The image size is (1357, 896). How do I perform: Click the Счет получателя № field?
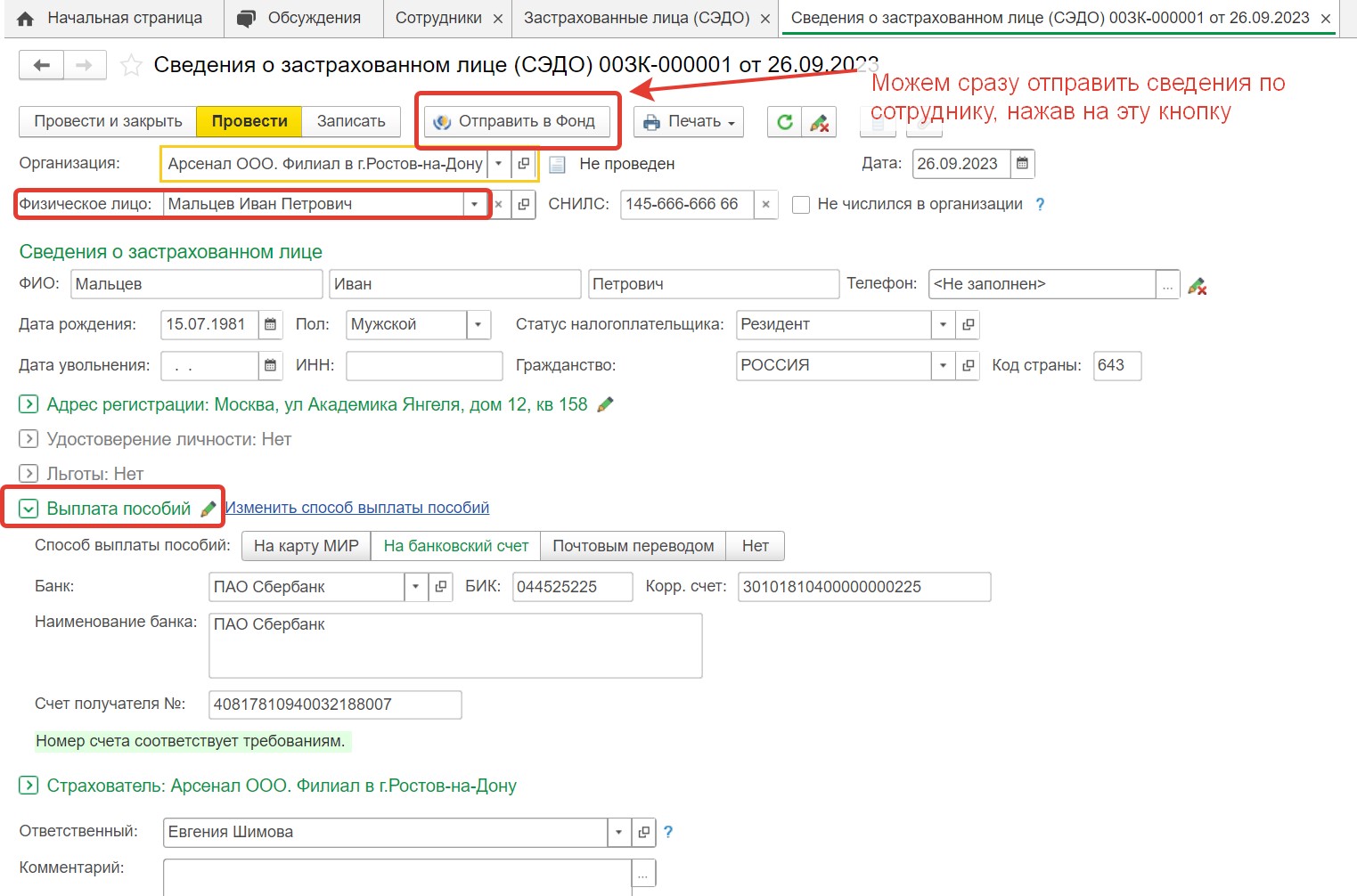[x=335, y=705]
